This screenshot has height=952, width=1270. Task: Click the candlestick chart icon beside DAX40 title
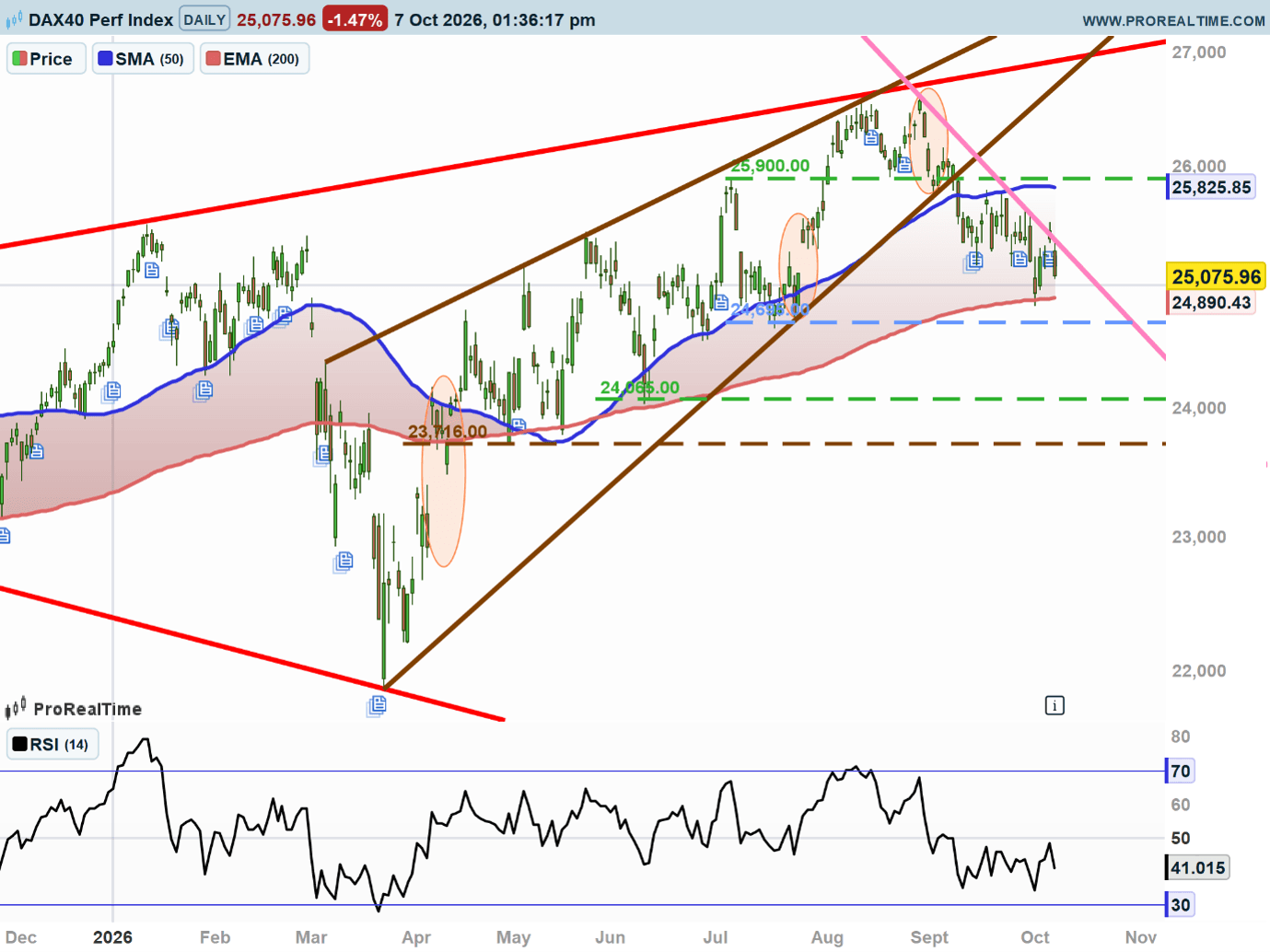(14, 19)
